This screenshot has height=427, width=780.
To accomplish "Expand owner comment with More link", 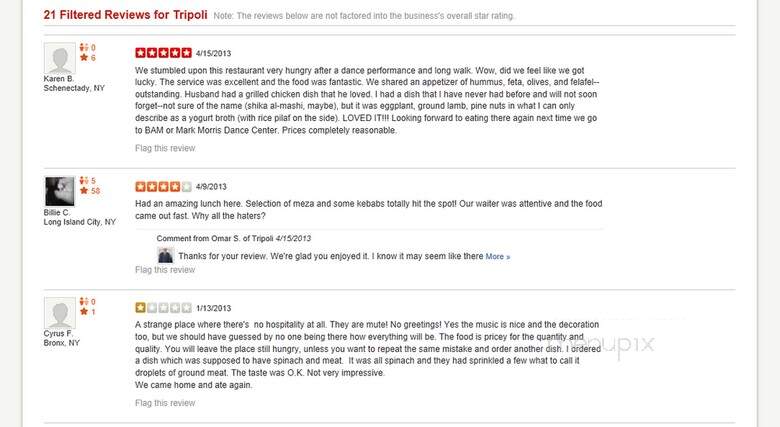I will click(497, 257).
